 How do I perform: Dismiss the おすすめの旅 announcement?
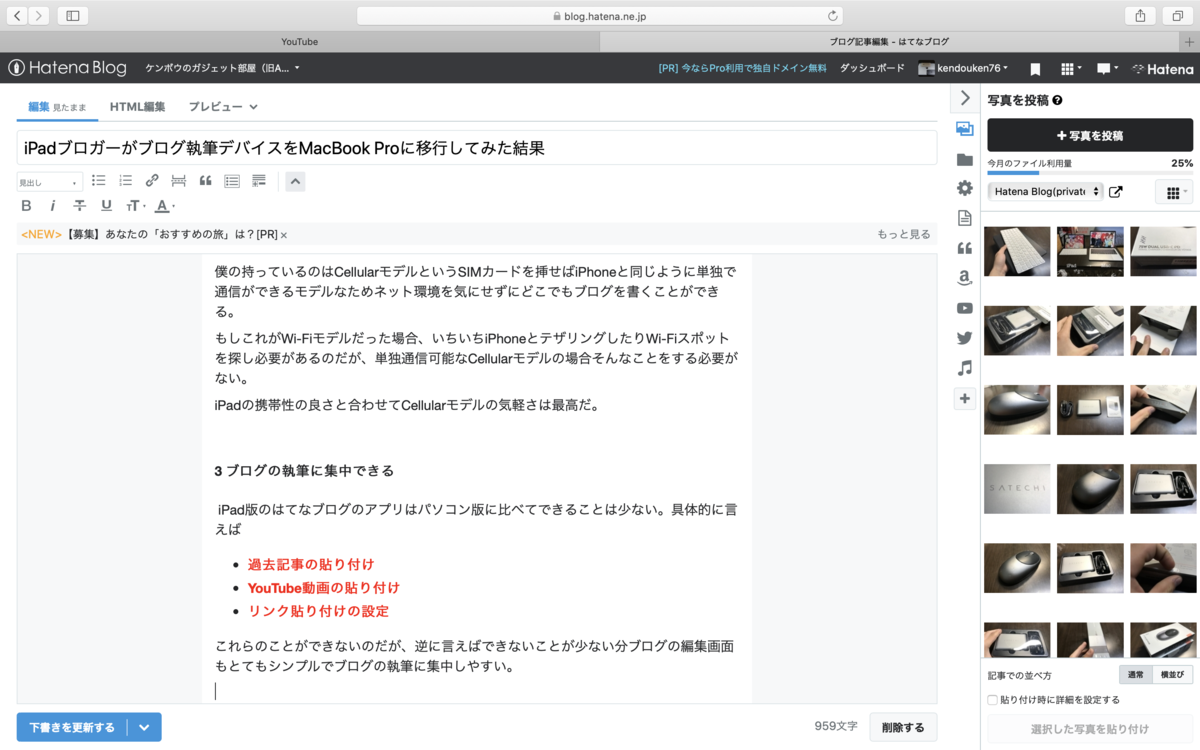tap(284, 235)
